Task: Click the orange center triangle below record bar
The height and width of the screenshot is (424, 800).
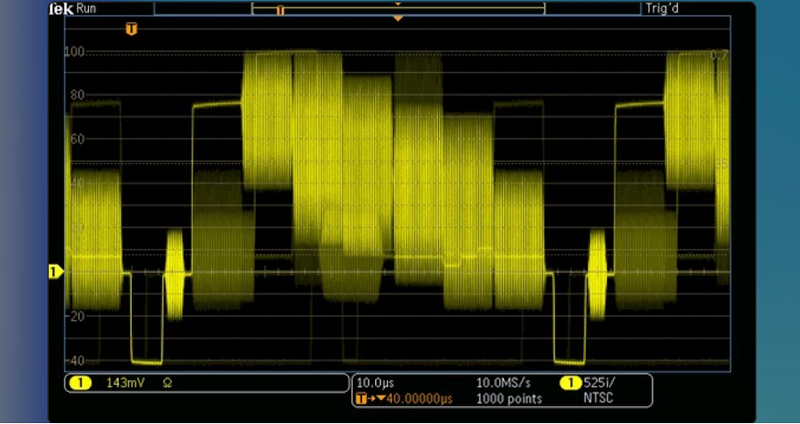Action: (398, 19)
